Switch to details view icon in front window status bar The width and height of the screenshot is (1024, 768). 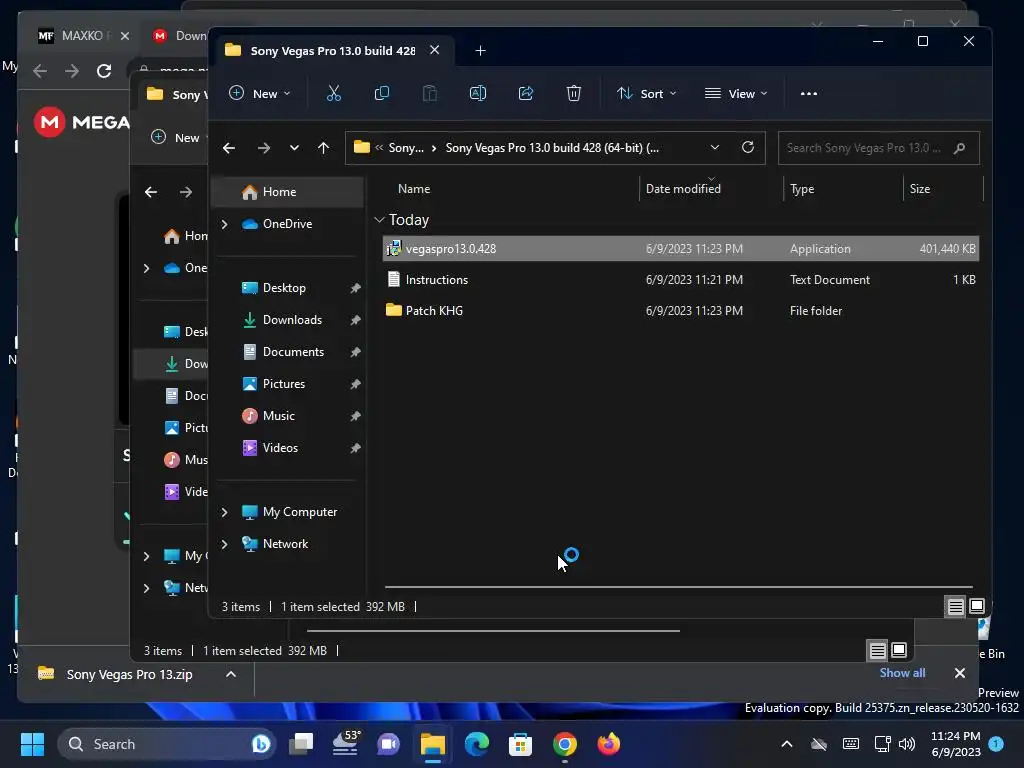point(955,607)
